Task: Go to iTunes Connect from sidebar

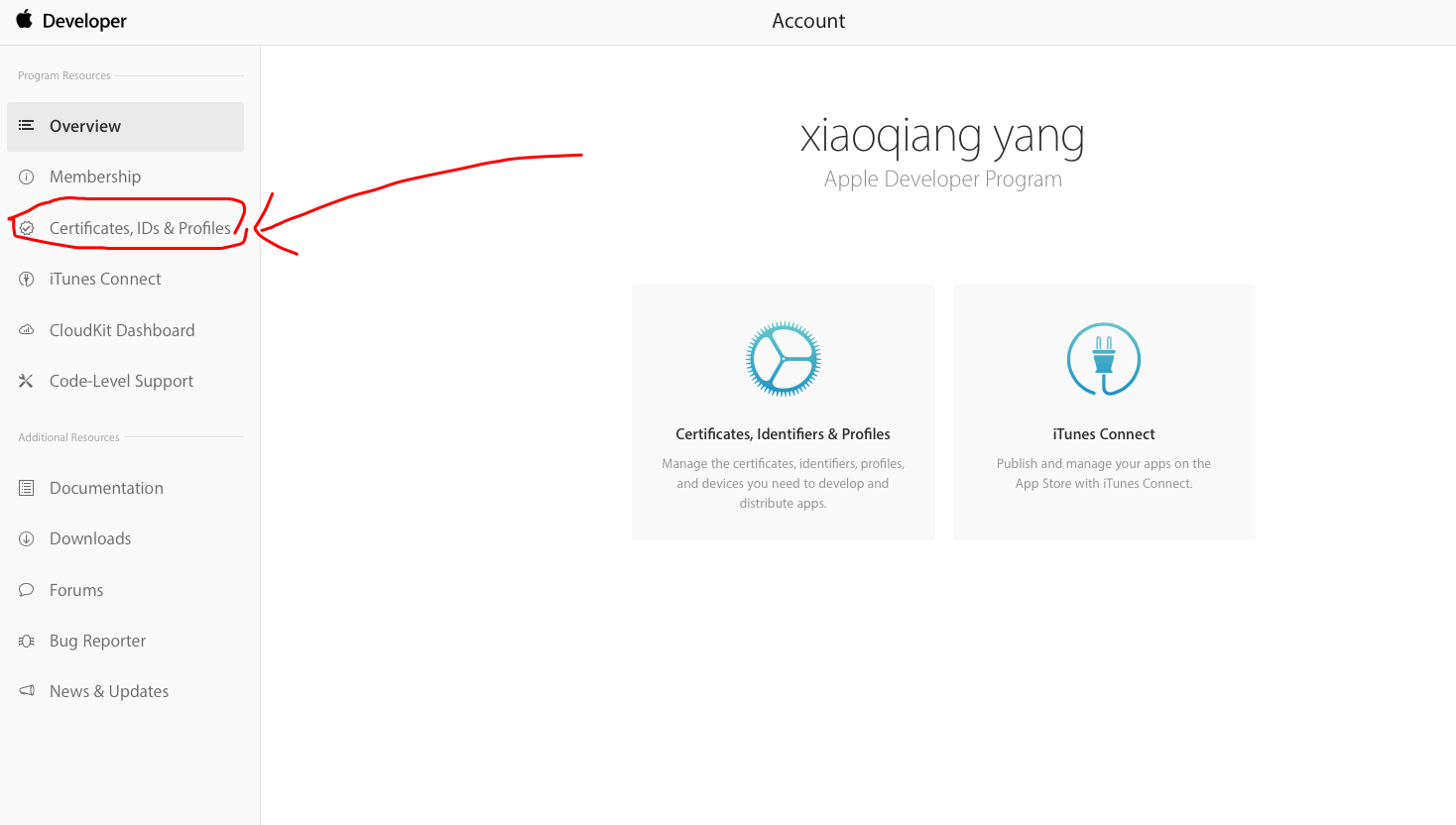Action: click(x=105, y=279)
